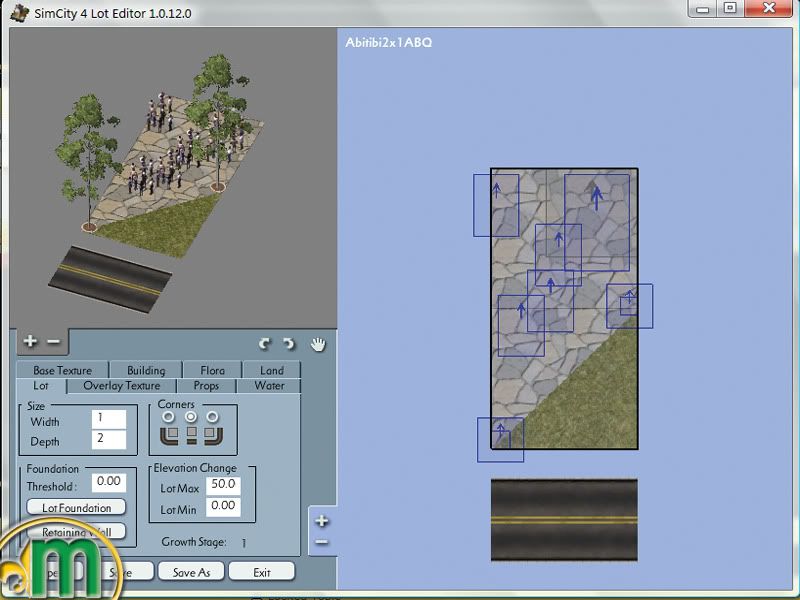Select the middle (no corner) radio button
800x600 pixels.
(191, 417)
